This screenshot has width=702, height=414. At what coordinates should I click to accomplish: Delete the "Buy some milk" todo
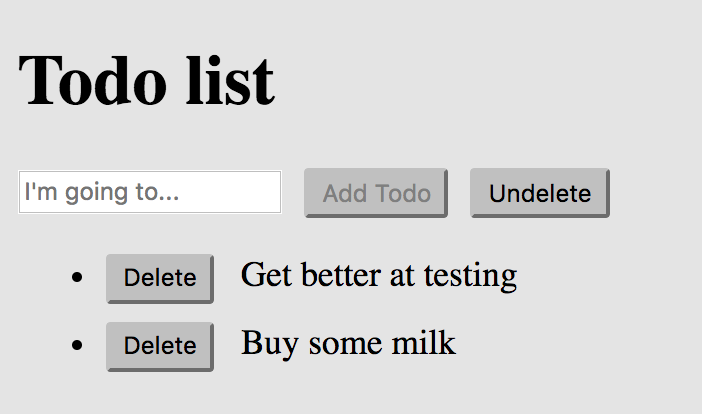coord(159,346)
